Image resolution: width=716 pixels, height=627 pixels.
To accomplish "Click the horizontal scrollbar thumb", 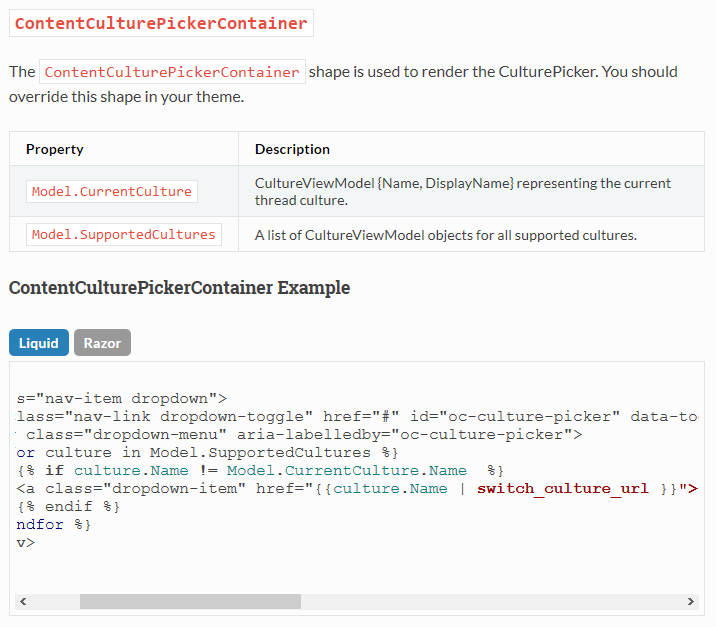I will [190, 601].
